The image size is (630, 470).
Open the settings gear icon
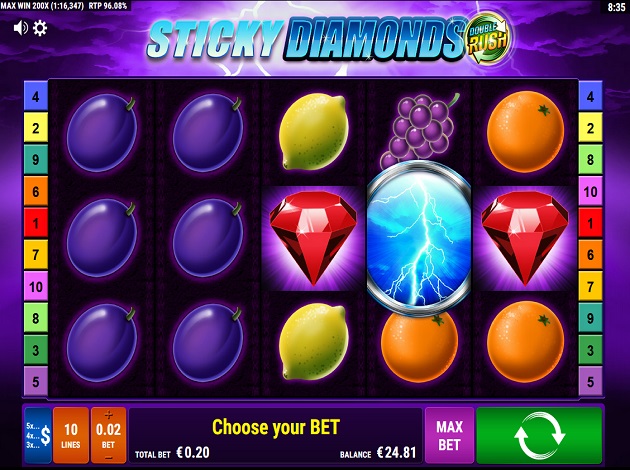(x=40, y=28)
